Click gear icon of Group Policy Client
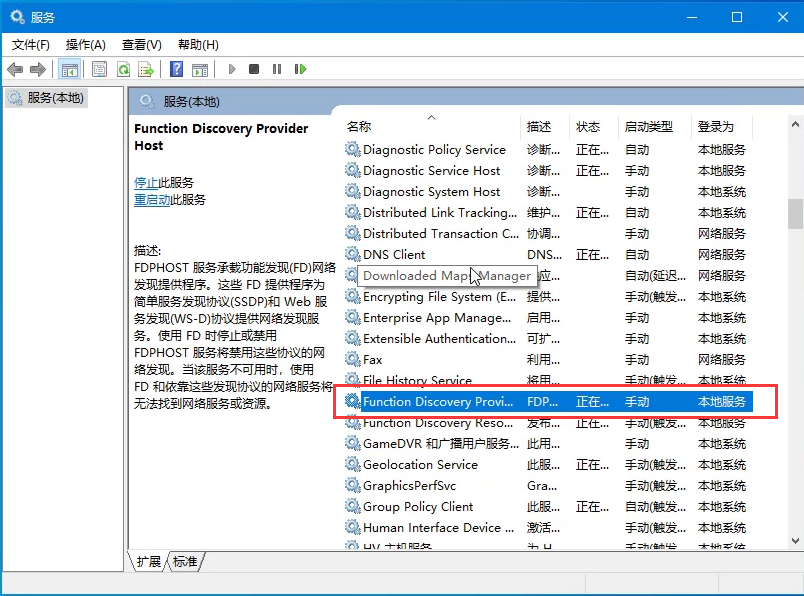 click(x=353, y=506)
